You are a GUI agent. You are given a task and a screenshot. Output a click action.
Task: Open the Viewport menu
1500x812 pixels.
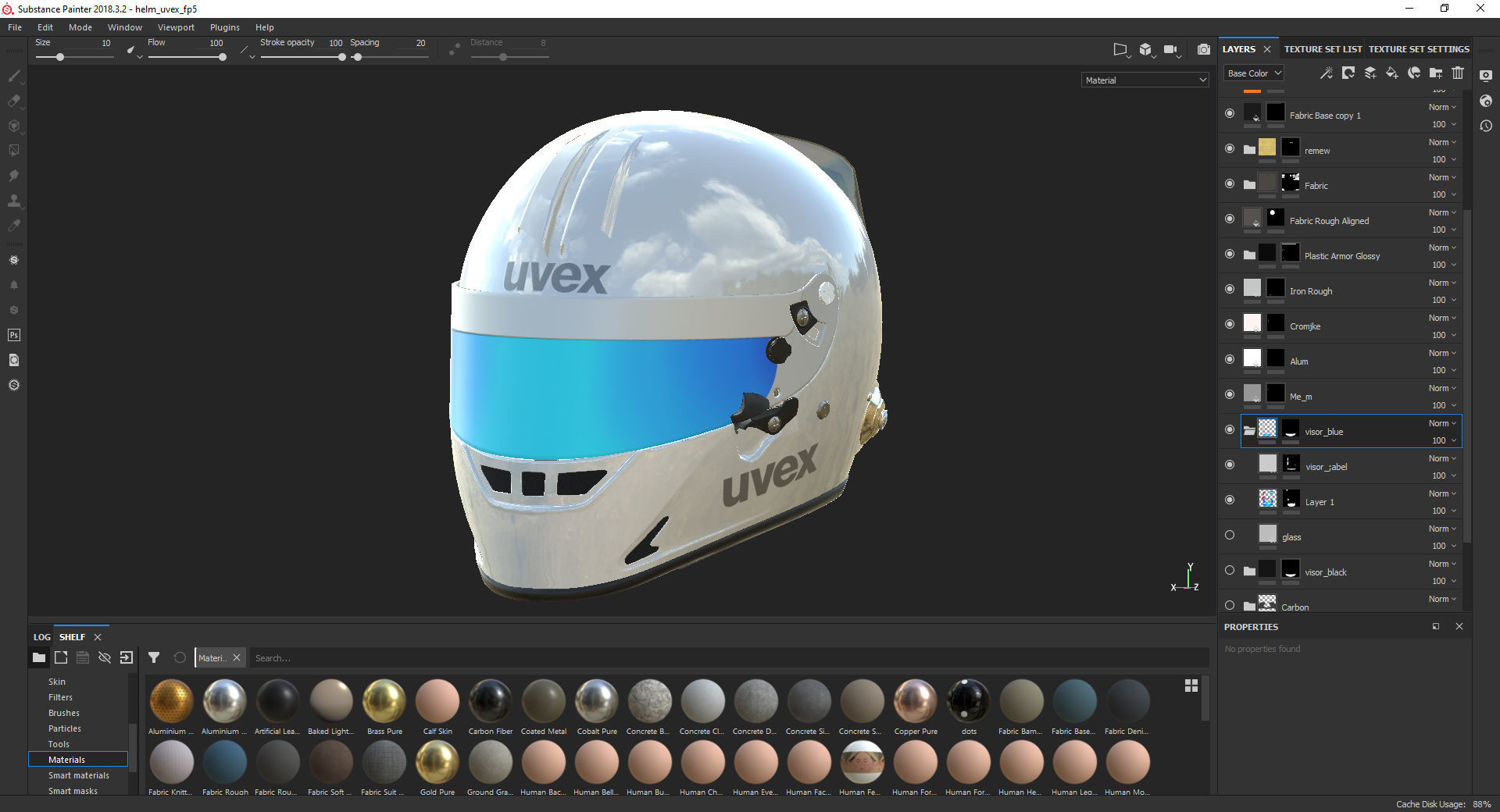coord(176,27)
